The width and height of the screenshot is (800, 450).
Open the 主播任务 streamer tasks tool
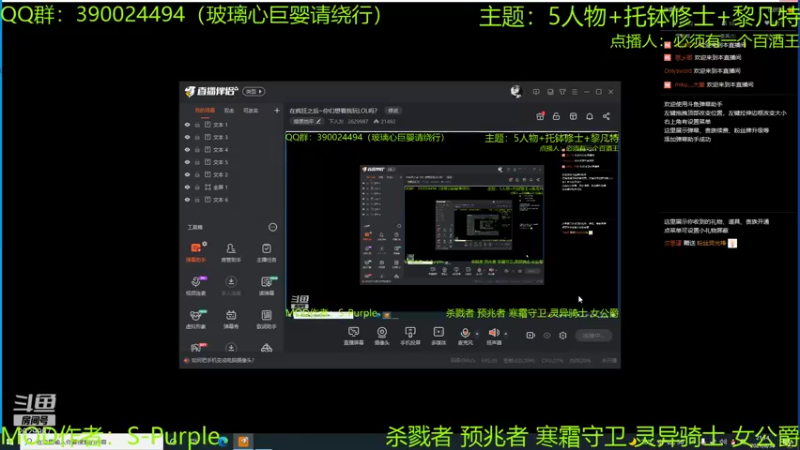click(x=266, y=253)
